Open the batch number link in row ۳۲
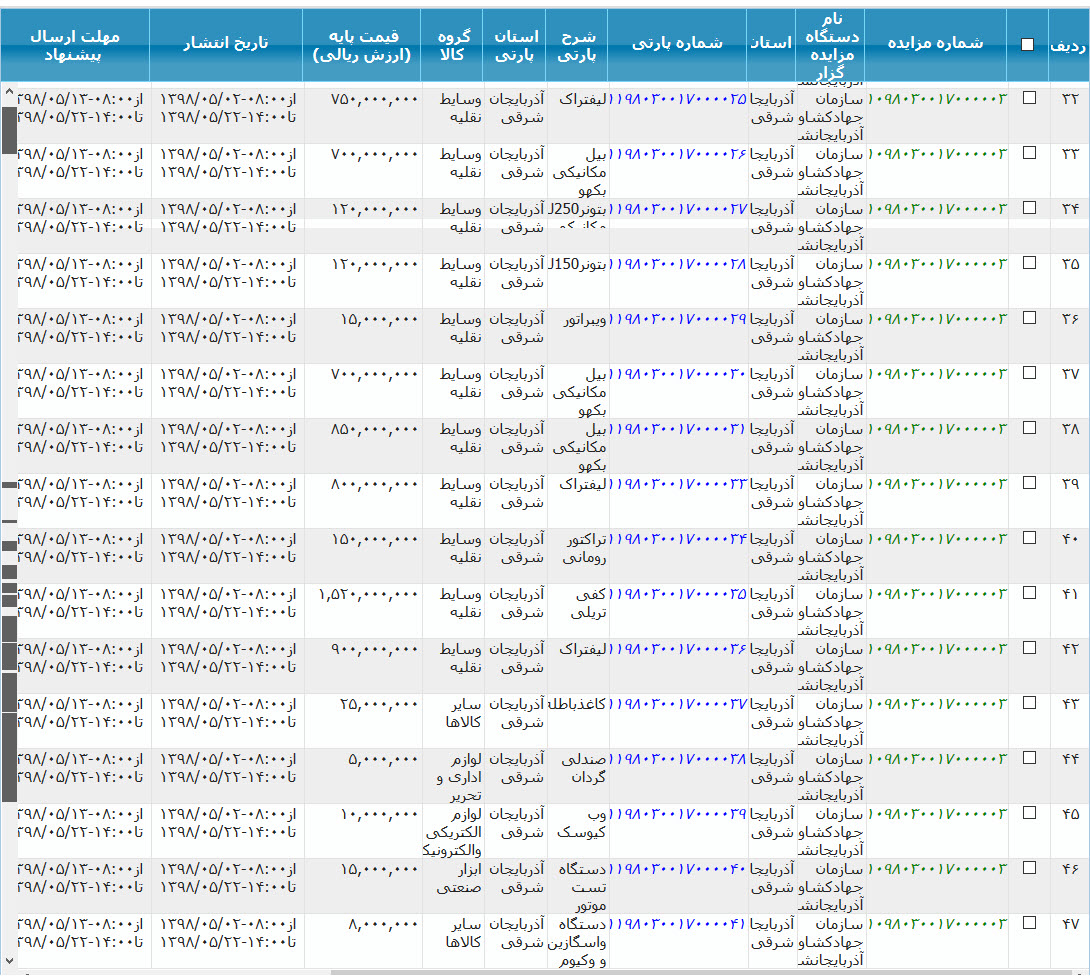The height and width of the screenshot is (976, 1090). (x=679, y=99)
